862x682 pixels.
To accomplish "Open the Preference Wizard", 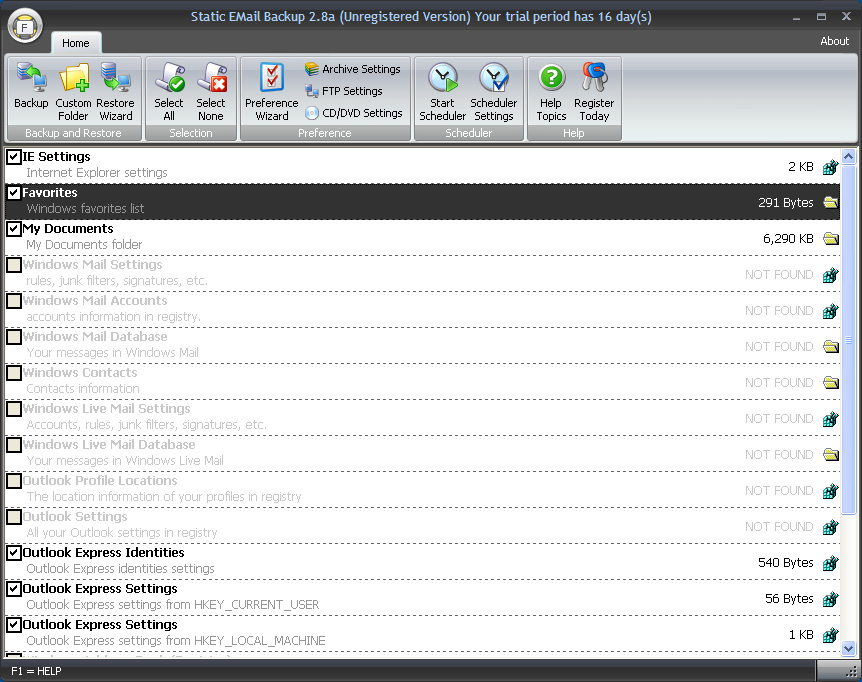I will (x=271, y=88).
